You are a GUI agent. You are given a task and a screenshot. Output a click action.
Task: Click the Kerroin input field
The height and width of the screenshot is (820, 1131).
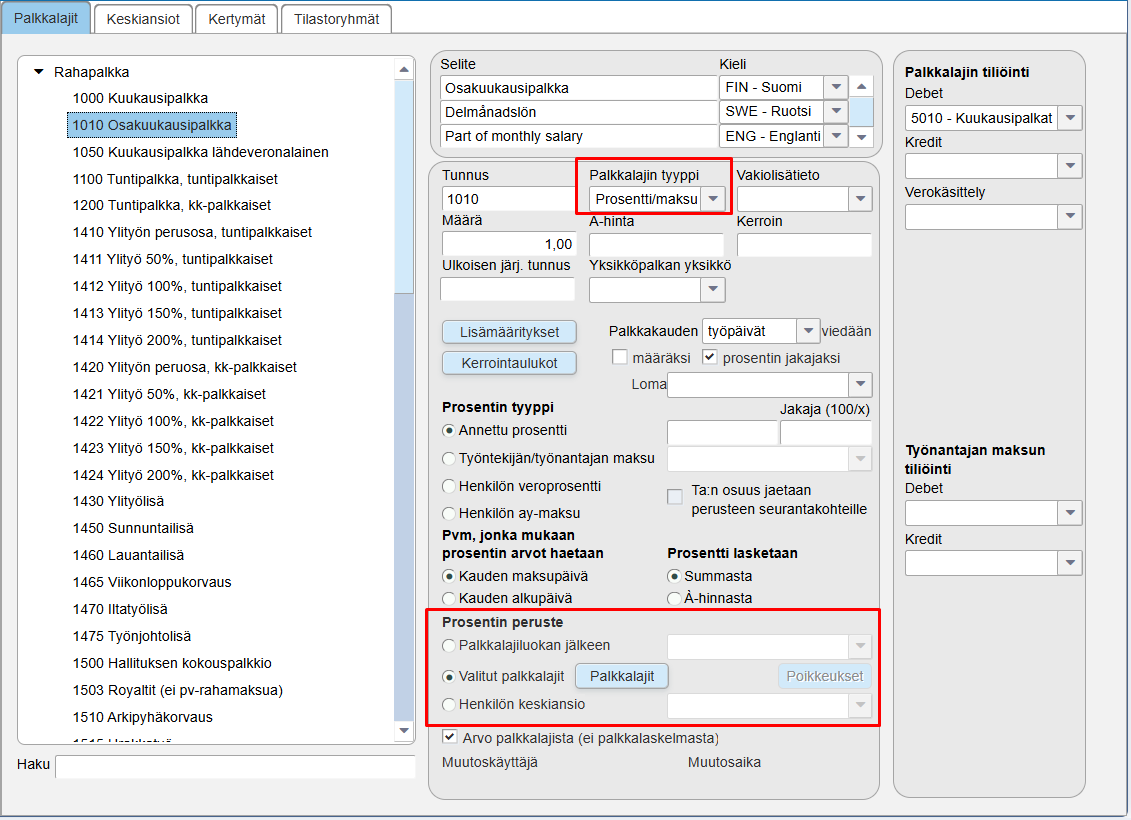804,244
